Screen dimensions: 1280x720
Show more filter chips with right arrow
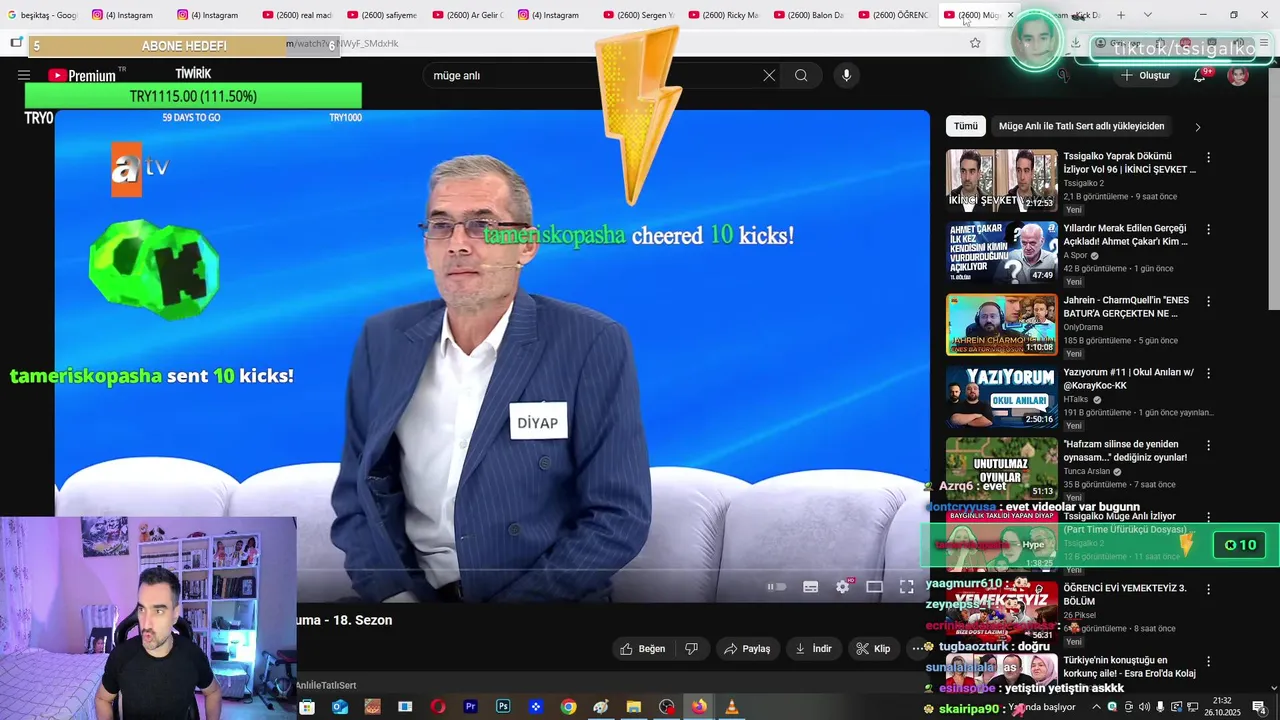click(1197, 127)
